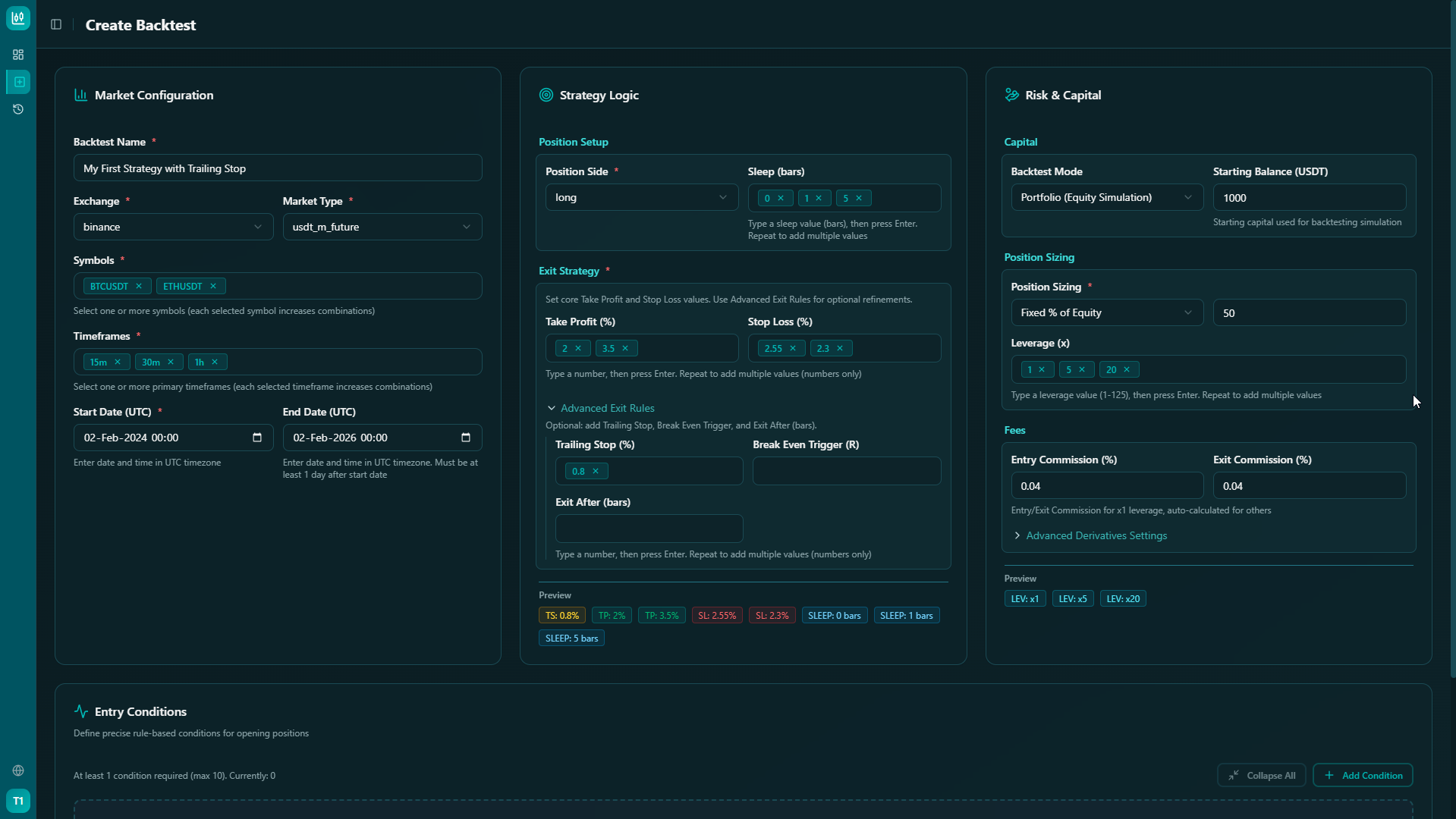Open the T1 user avatar
The image size is (1456, 819).
click(18, 801)
